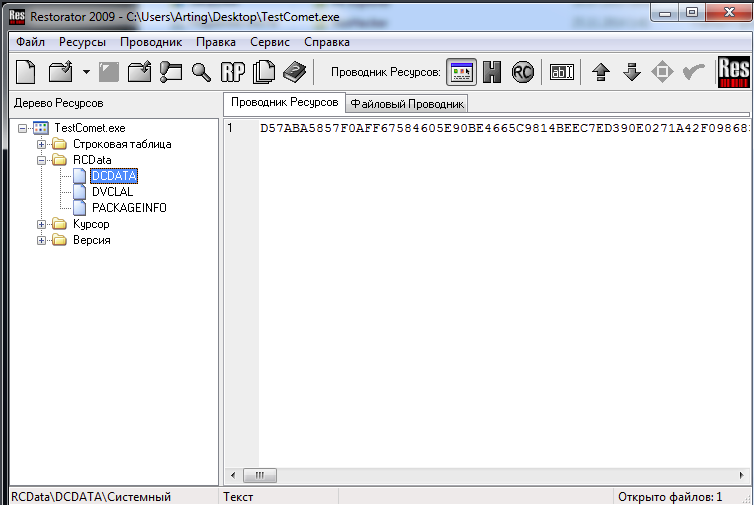
Task: Click the grayed diamond target icon
Action: [x=662, y=72]
